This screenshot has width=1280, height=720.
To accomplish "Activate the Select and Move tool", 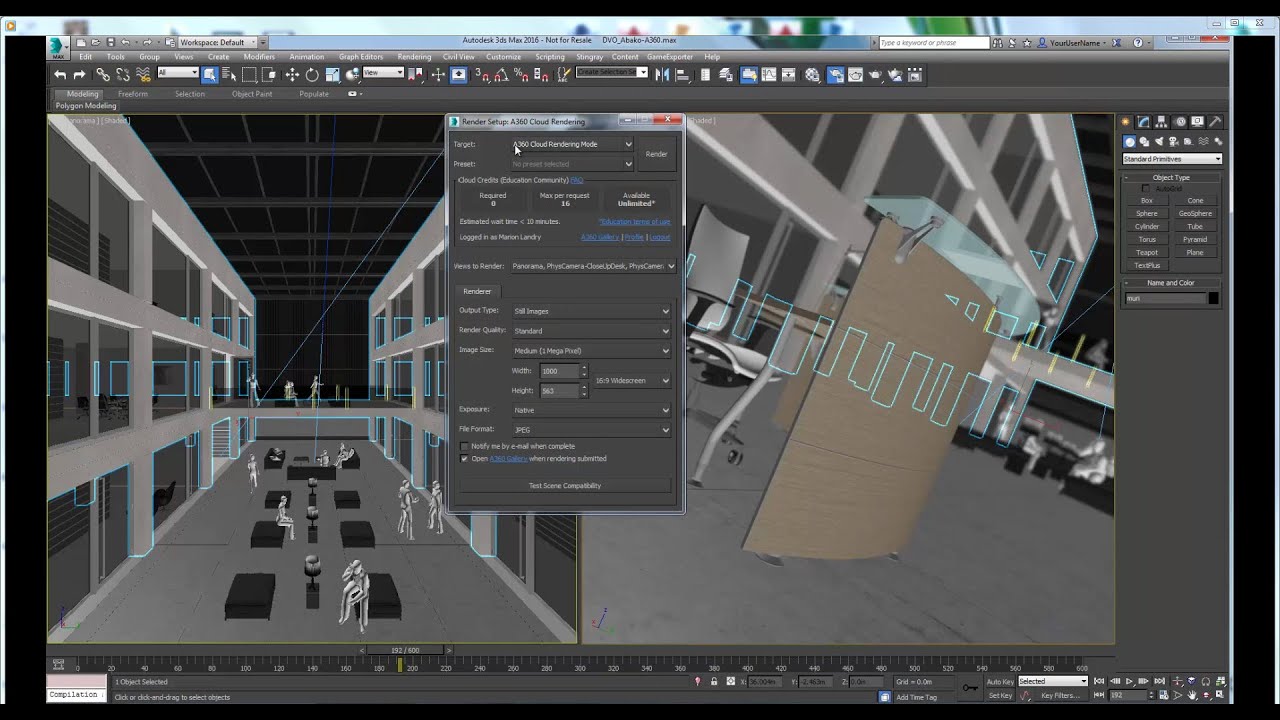I will coord(292,75).
